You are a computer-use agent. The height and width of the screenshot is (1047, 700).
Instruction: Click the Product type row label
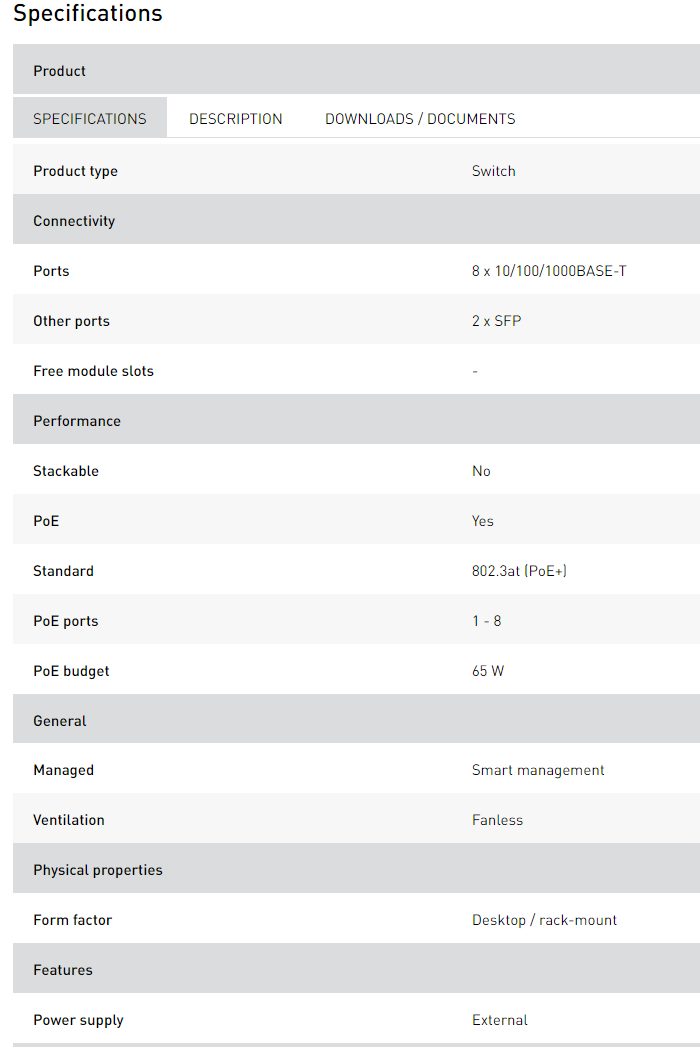(76, 171)
